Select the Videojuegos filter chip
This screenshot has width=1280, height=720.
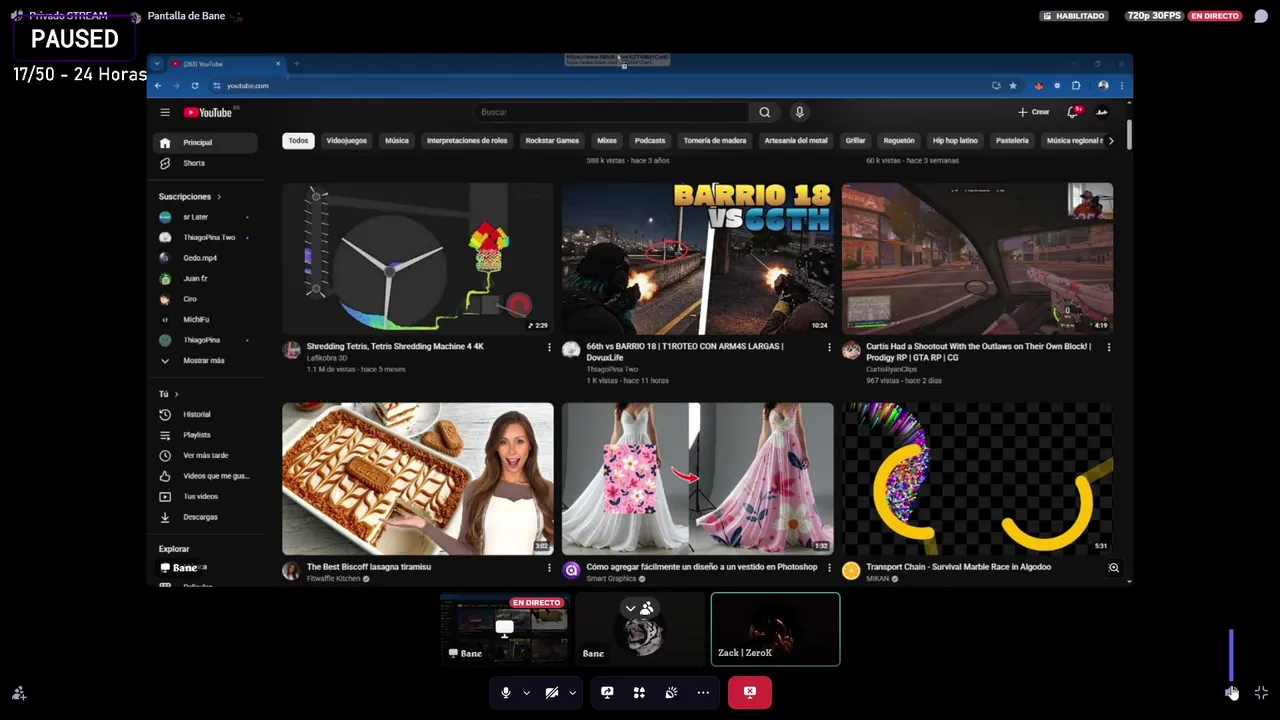346,141
